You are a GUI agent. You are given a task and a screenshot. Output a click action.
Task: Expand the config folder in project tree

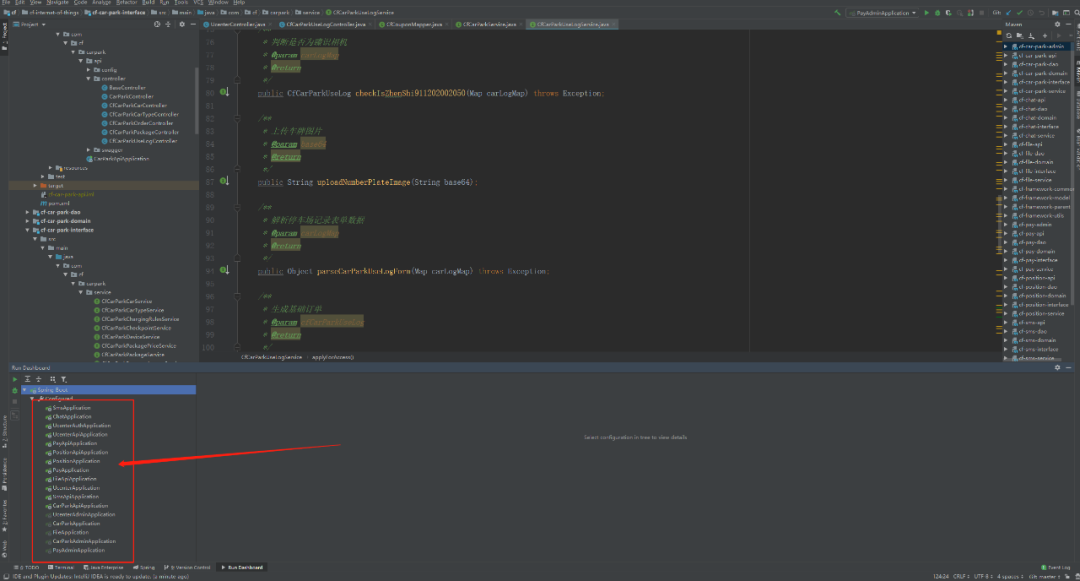click(88, 70)
